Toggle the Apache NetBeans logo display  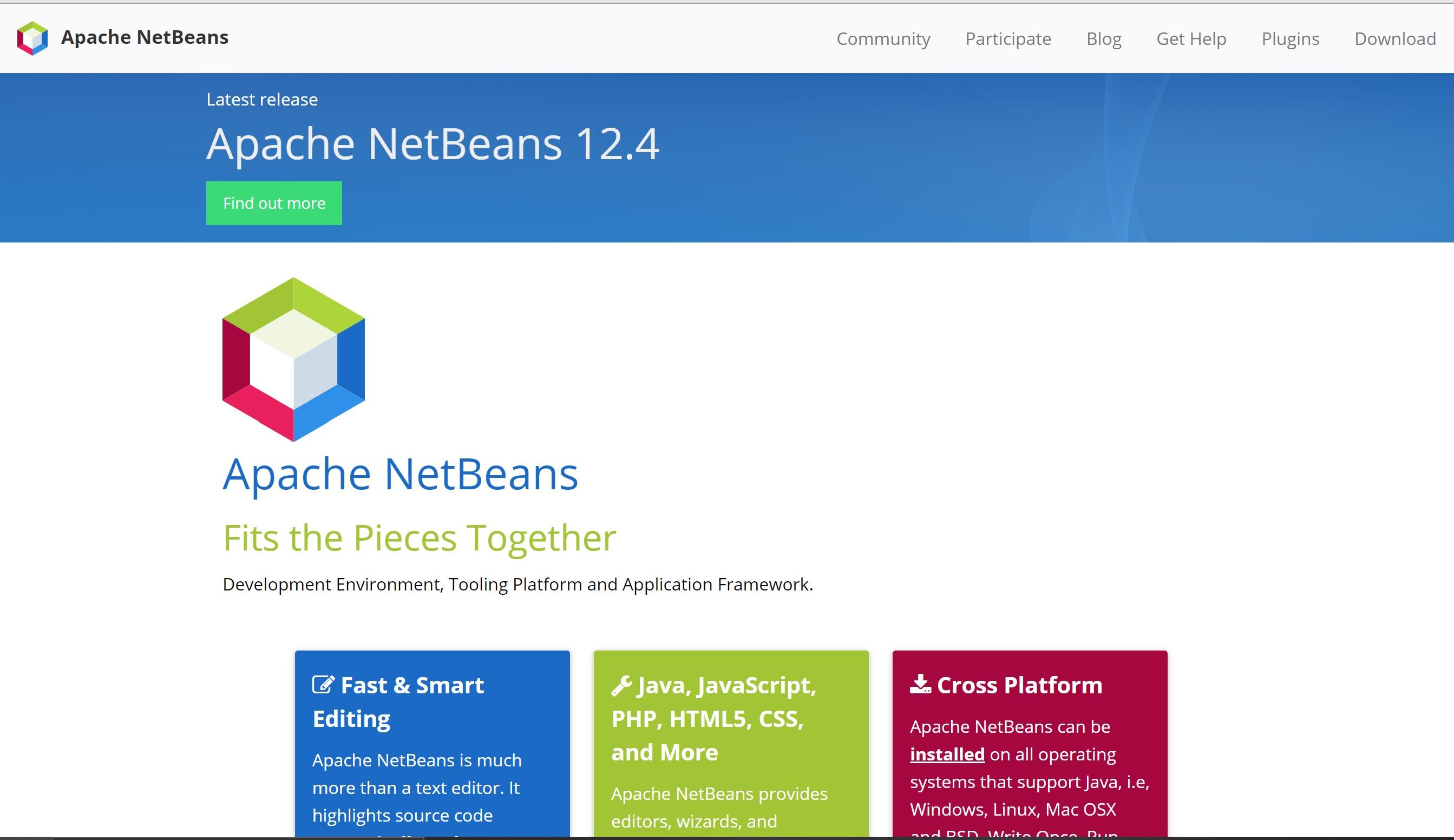point(32,37)
